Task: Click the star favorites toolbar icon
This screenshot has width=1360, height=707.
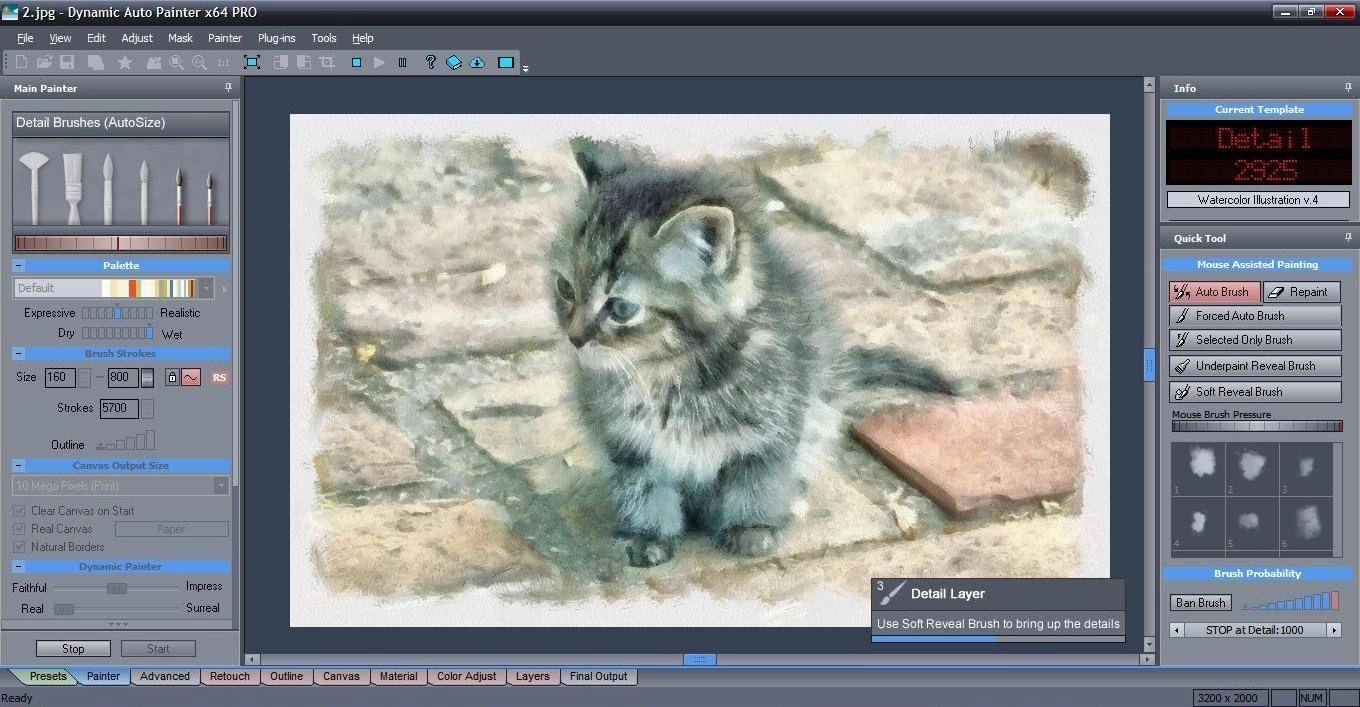Action: tap(125, 62)
